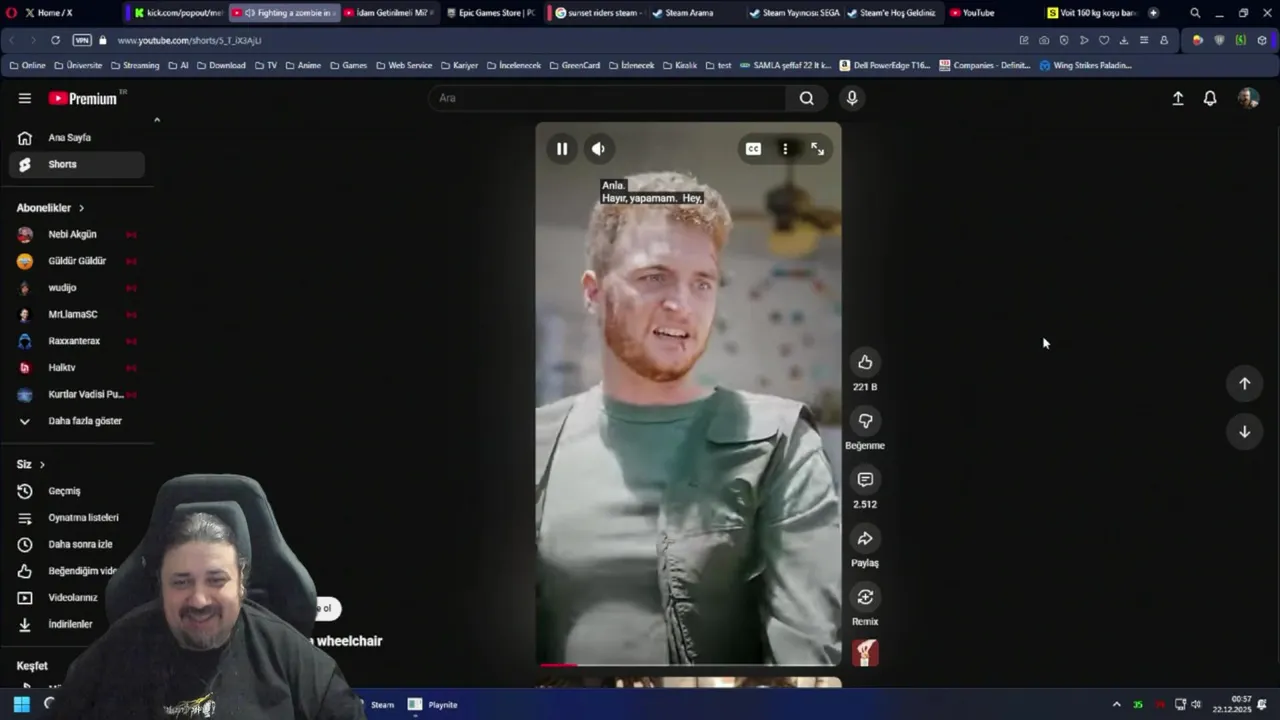The image size is (1280, 720).
Task: Open Kurtlar Vadisi Pu... channel subscription
Action: [76, 394]
